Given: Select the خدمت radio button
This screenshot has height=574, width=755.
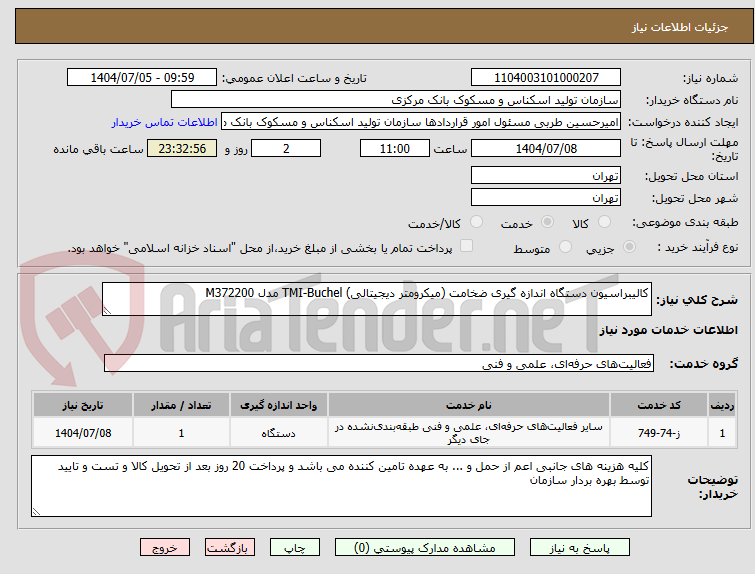Looking at the screenshot, I should pyautogui.click(x=547, y=222).
